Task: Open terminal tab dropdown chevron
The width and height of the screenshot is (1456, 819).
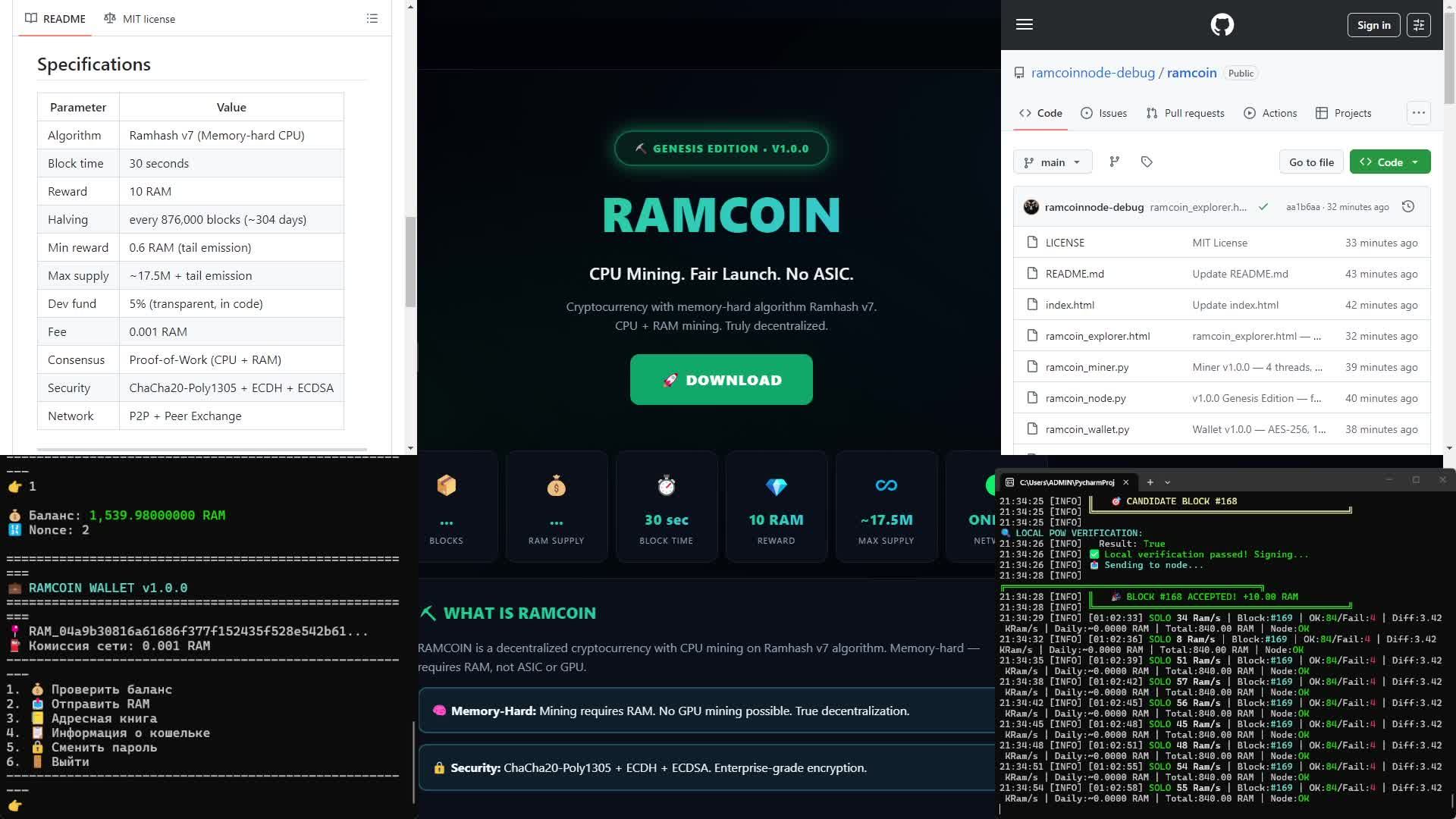Action: click(x=1168, y=482)
